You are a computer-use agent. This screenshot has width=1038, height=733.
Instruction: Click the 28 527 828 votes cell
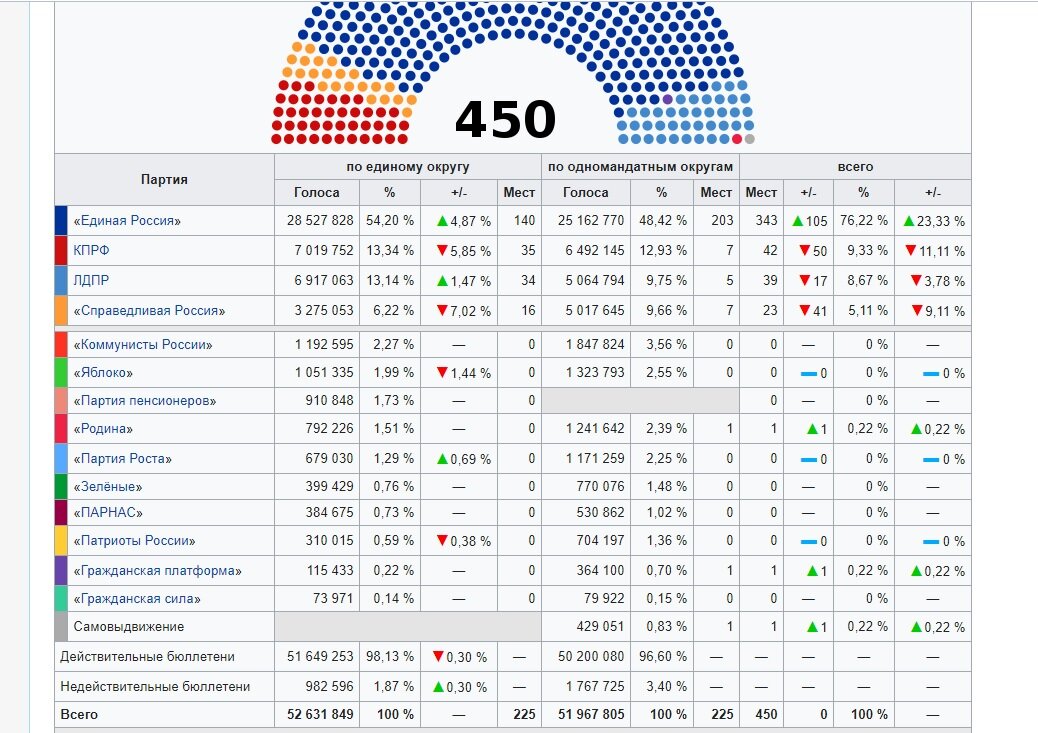(x=317, y=220)
